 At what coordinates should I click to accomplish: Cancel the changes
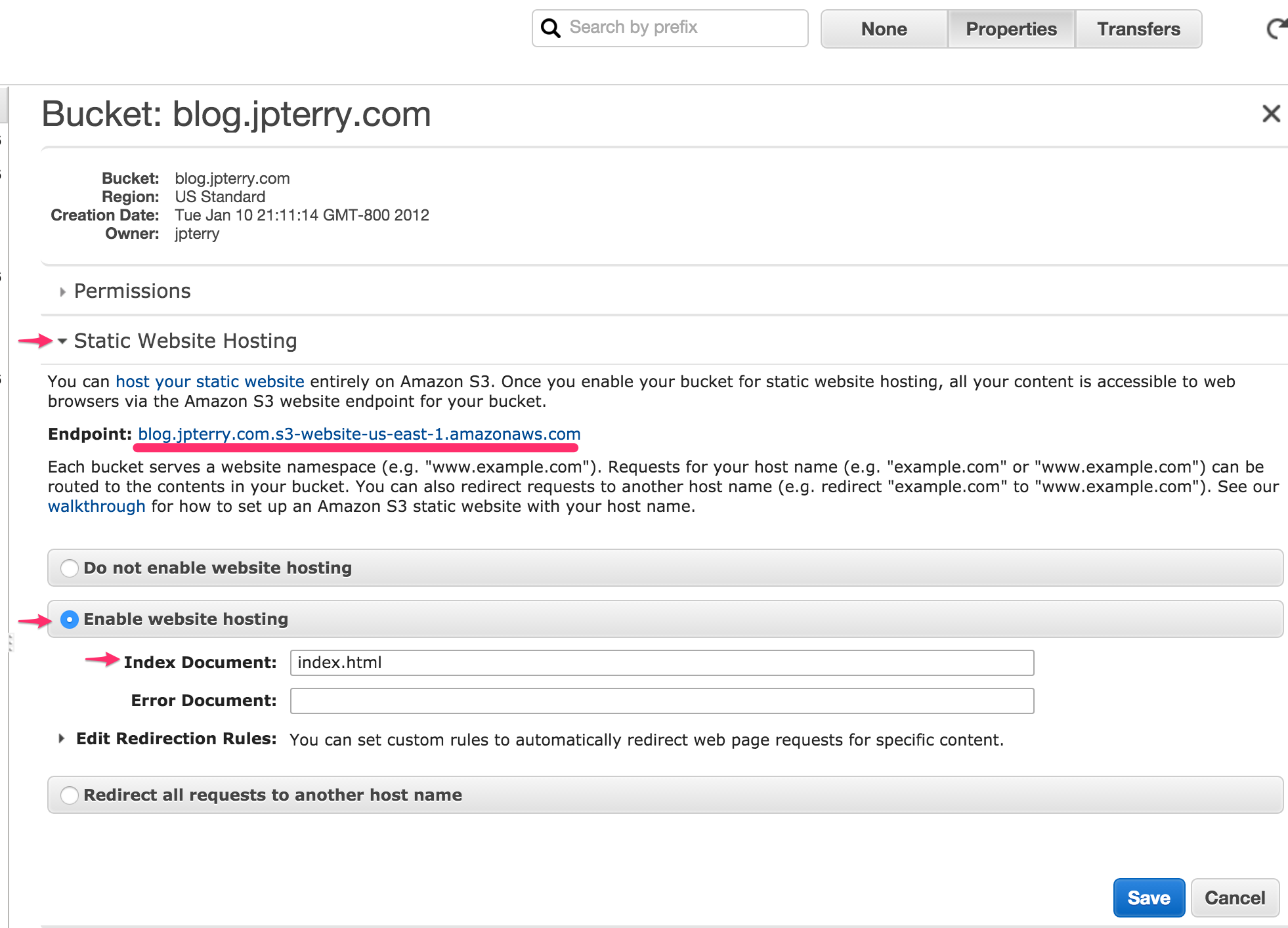pyautogui.click(x=1235, y=897)
